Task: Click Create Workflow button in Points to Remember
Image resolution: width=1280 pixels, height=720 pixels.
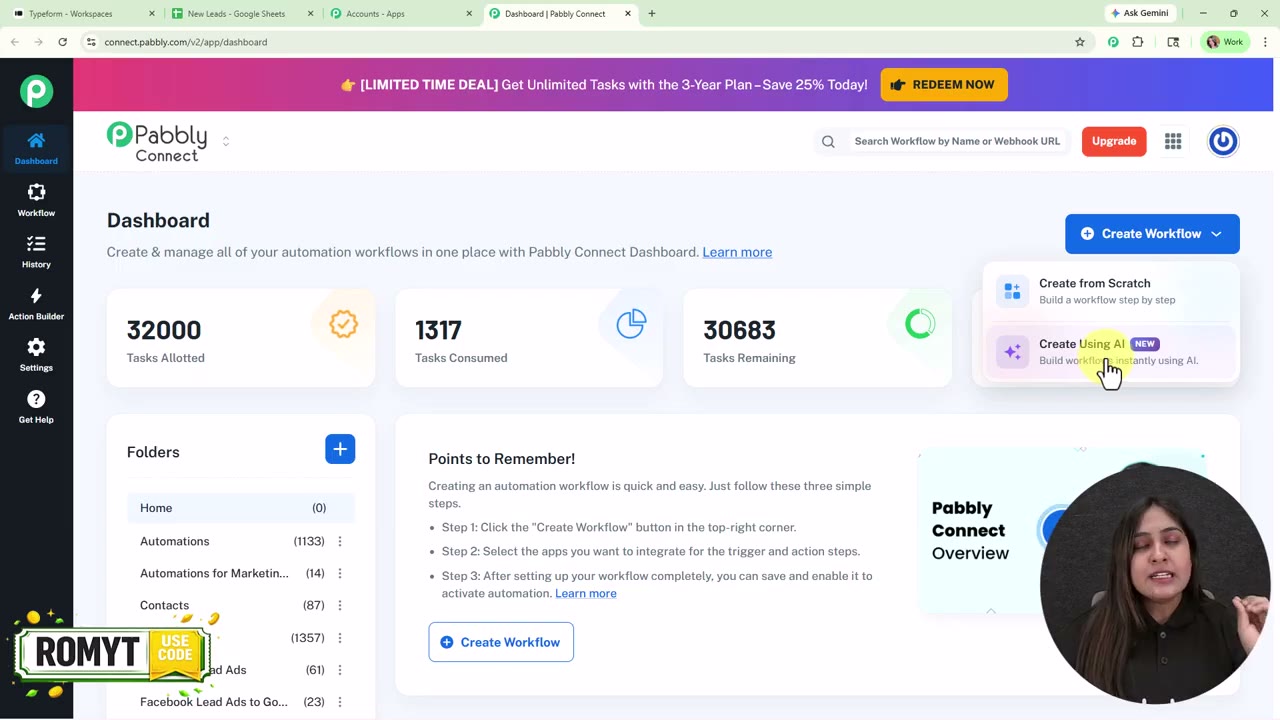Action: [501, 642]
